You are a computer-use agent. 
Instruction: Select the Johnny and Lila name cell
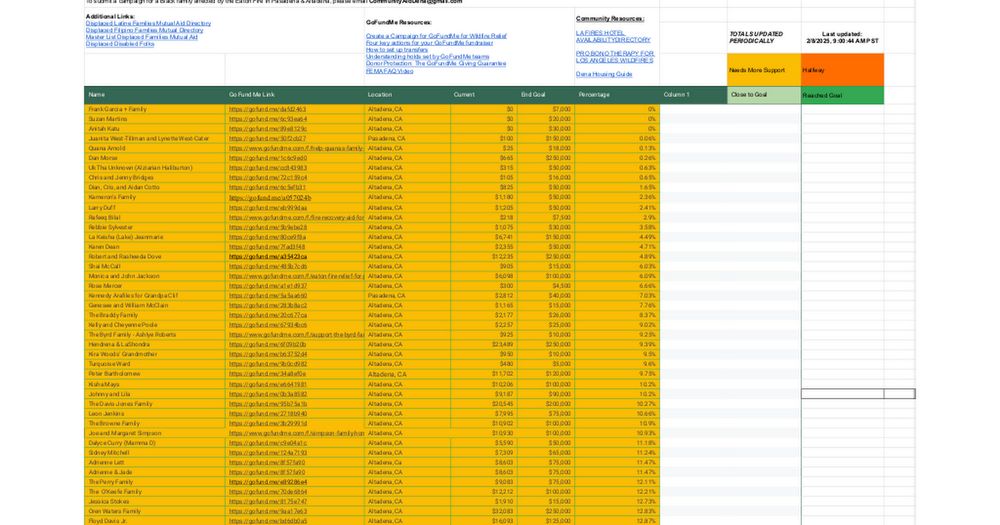[154, 394]
